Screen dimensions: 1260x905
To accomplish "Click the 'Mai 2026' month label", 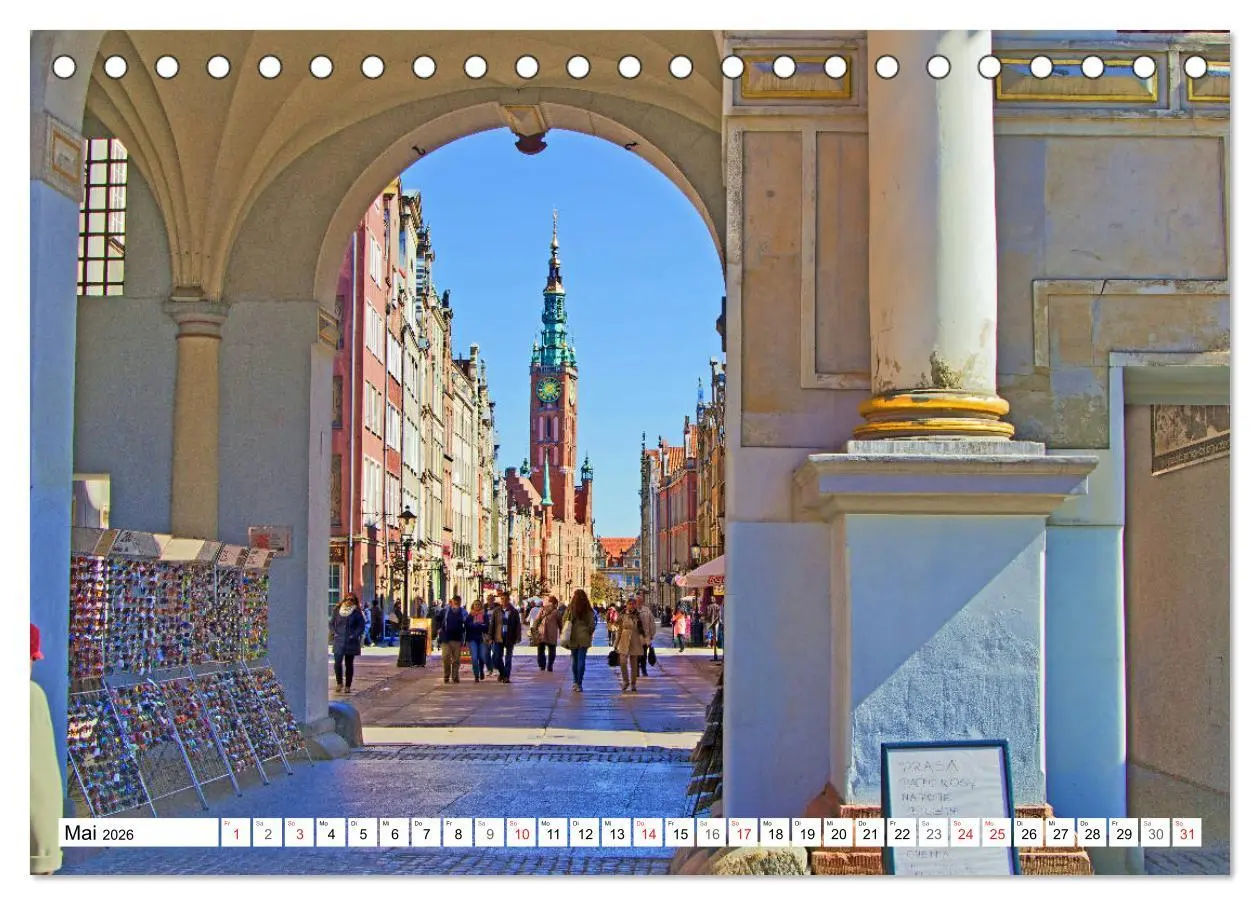I will 98,833.
